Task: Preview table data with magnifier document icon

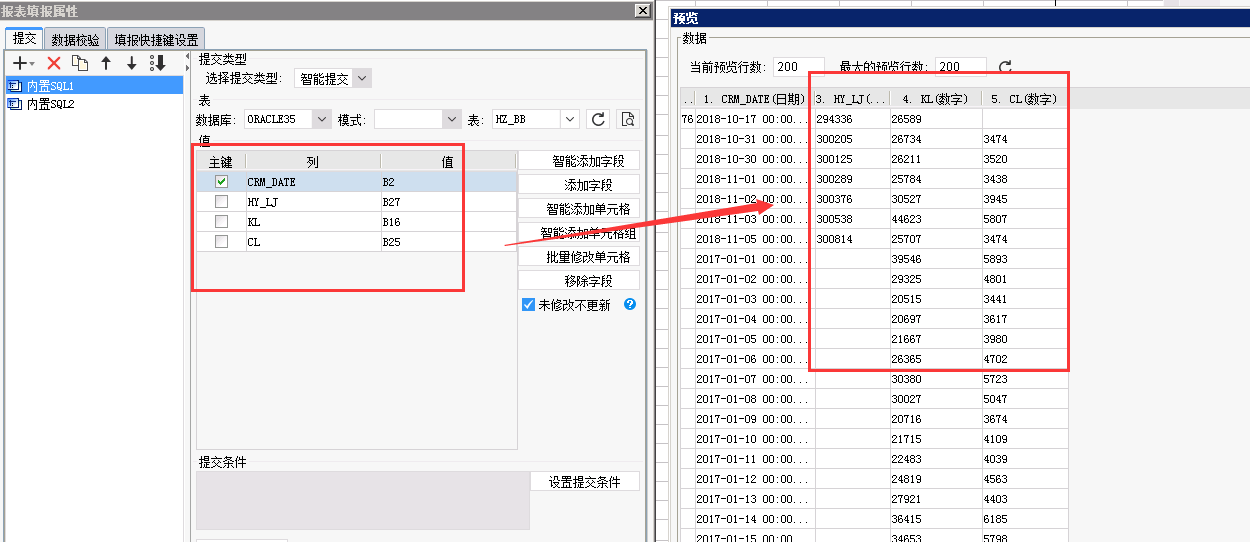Action: [628, 119]
